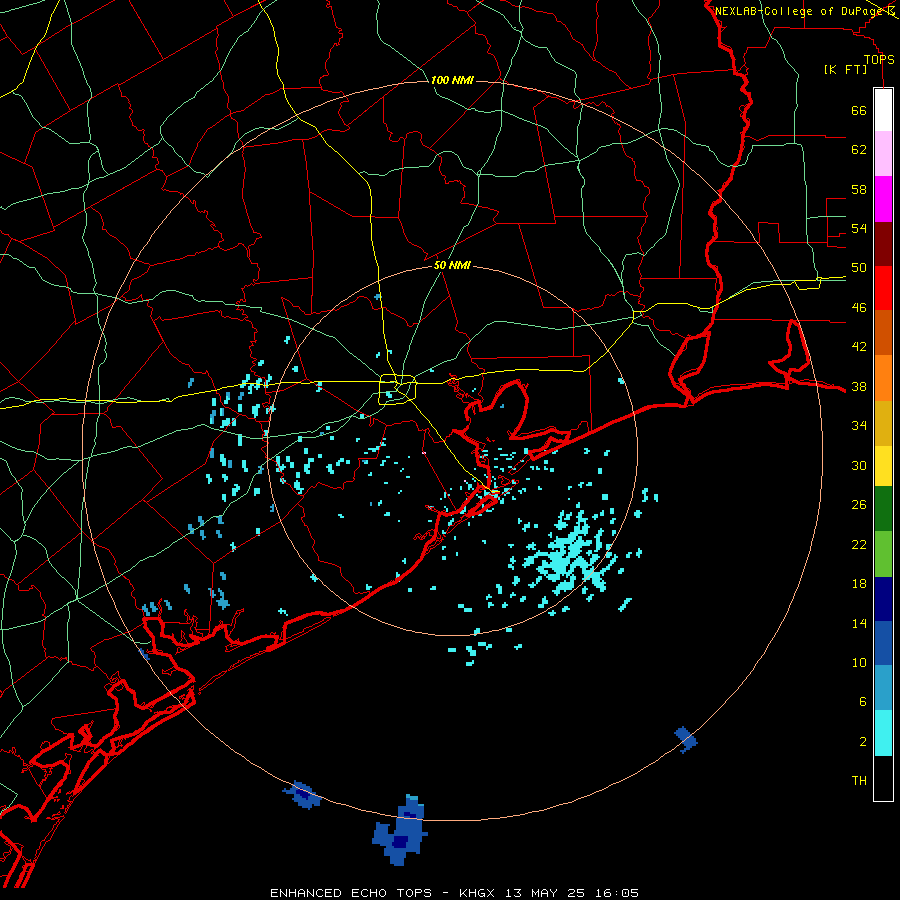Select the light pink legend swatch
900x900 pixels.
pyautogui.click(x=883, y=154)
